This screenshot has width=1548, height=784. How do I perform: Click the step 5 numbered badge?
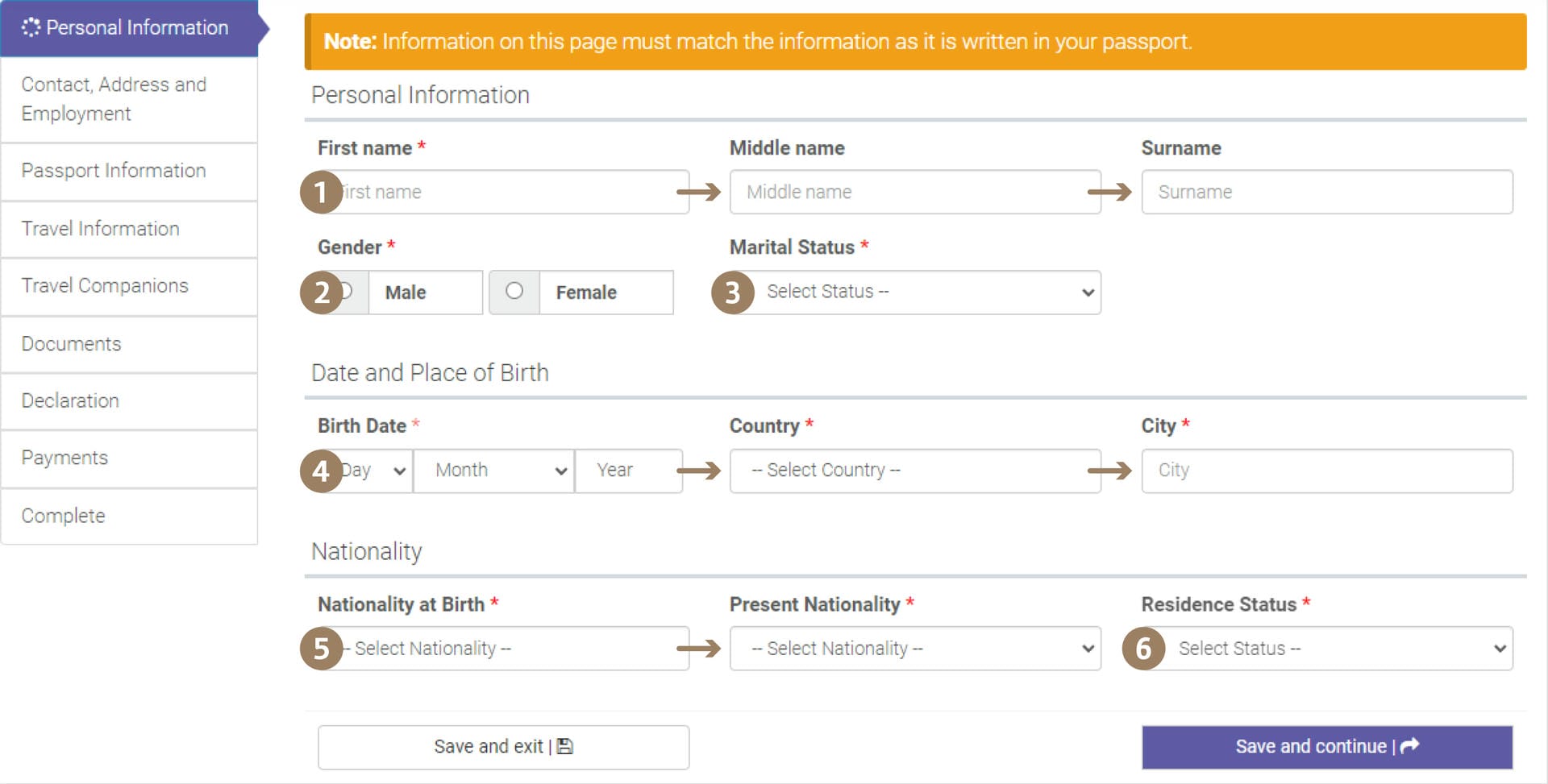[321, 649]
